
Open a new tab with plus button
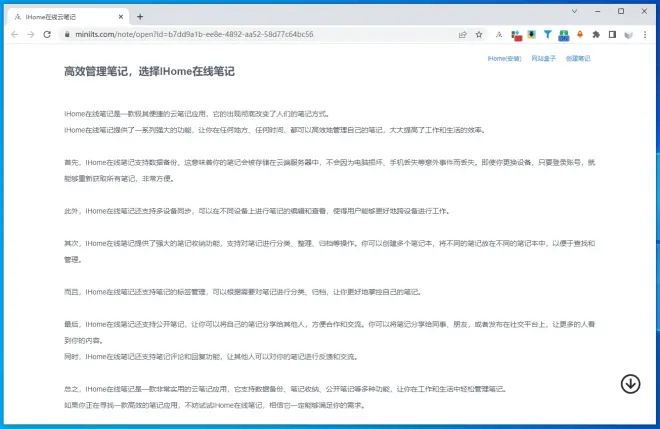point(140,16)
